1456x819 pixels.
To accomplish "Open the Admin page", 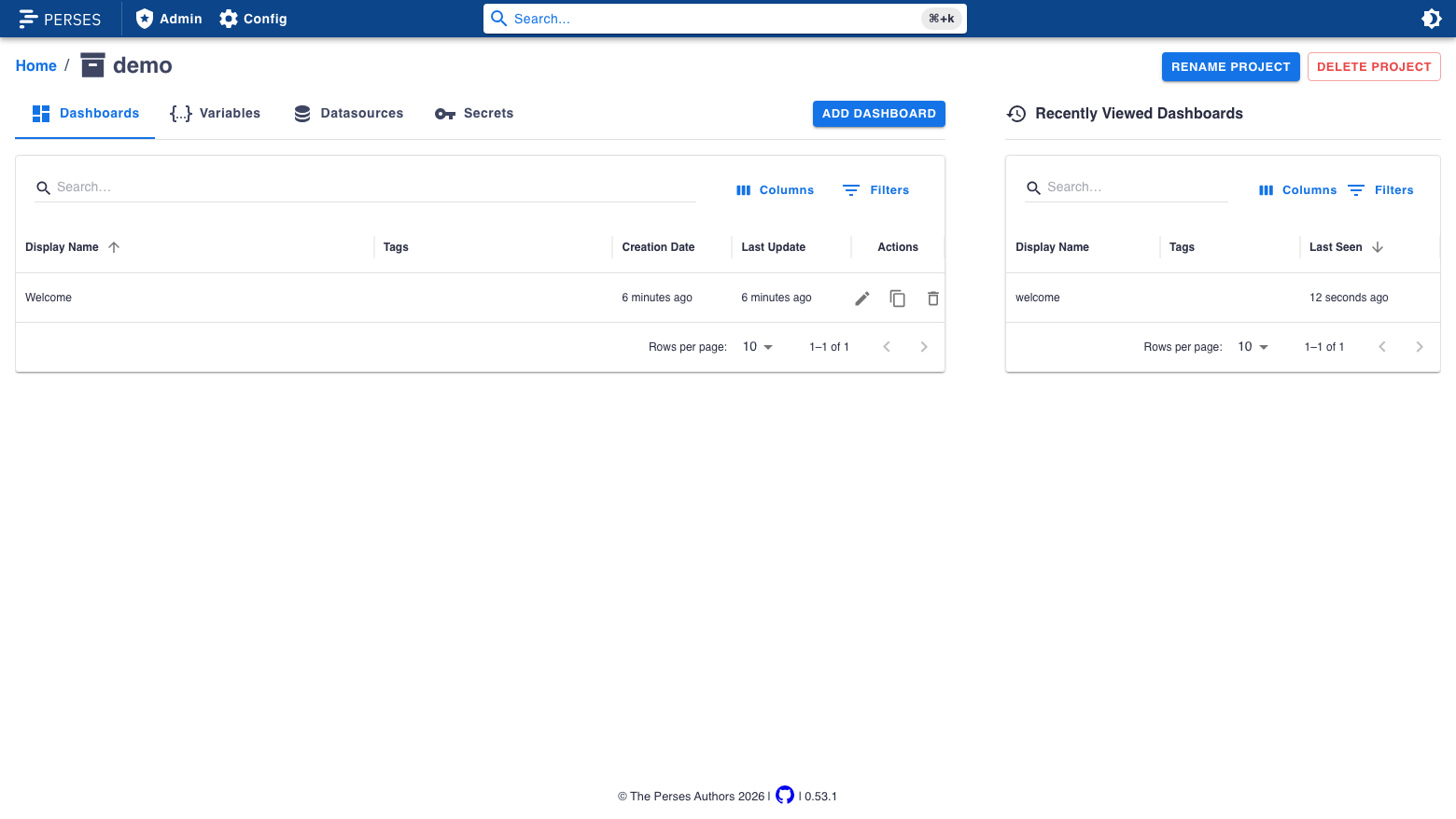I will point(169,19).
